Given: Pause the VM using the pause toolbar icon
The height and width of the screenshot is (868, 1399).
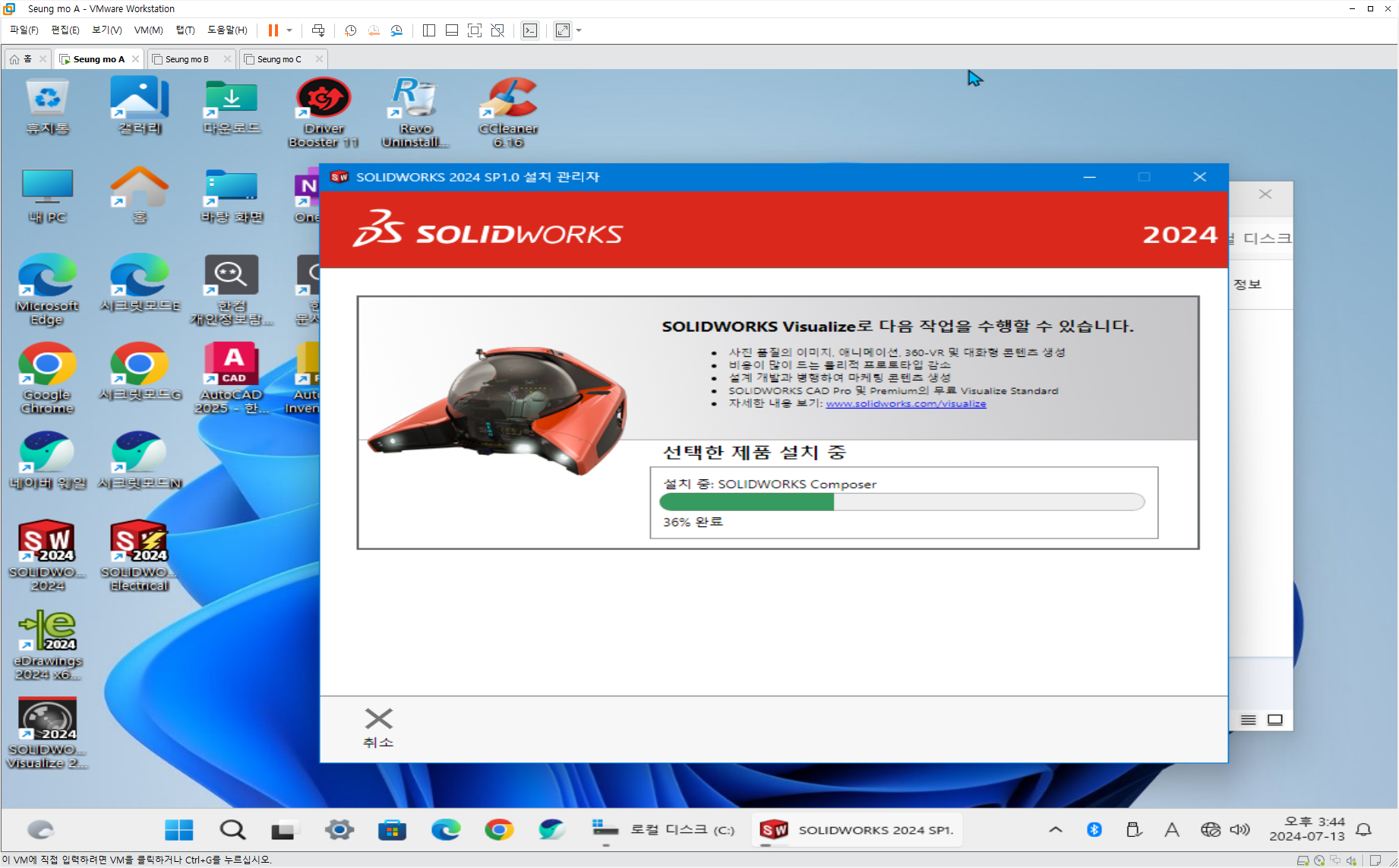Looking at the screenshot, I should (x=273, y=30).
